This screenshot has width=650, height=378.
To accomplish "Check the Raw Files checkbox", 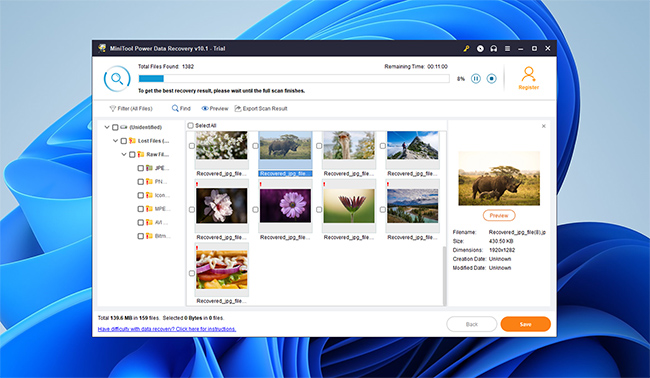I will point(132,155).
